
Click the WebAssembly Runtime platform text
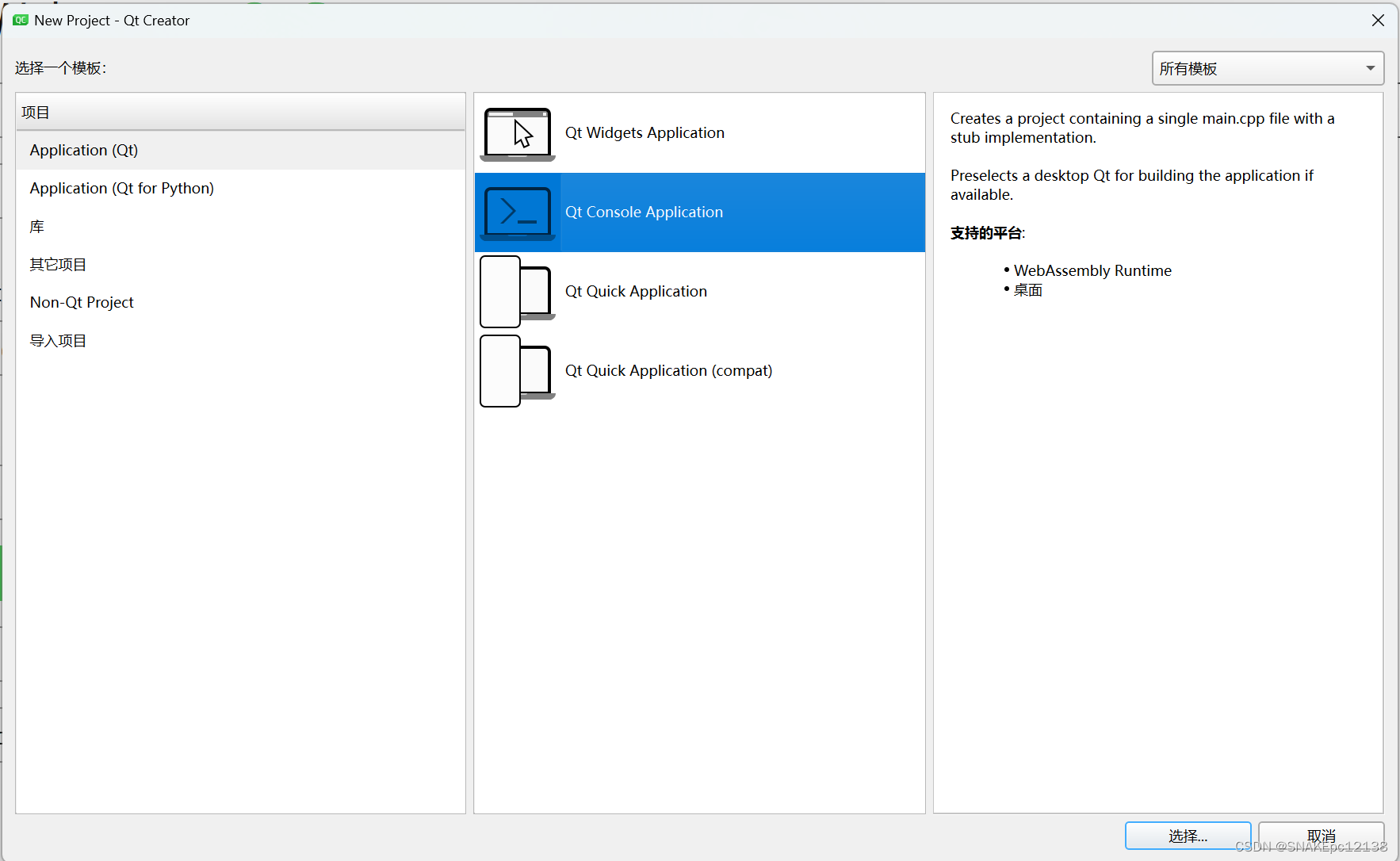point(1092,270)
